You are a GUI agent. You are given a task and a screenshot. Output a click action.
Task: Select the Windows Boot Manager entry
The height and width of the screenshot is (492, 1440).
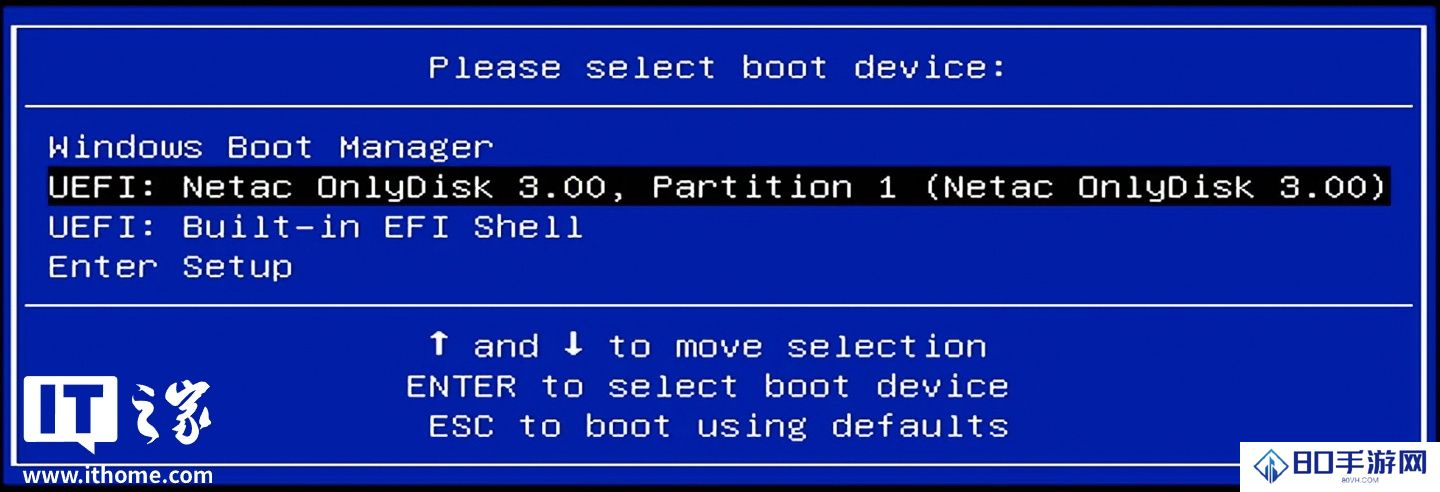[x=270, y=148]
